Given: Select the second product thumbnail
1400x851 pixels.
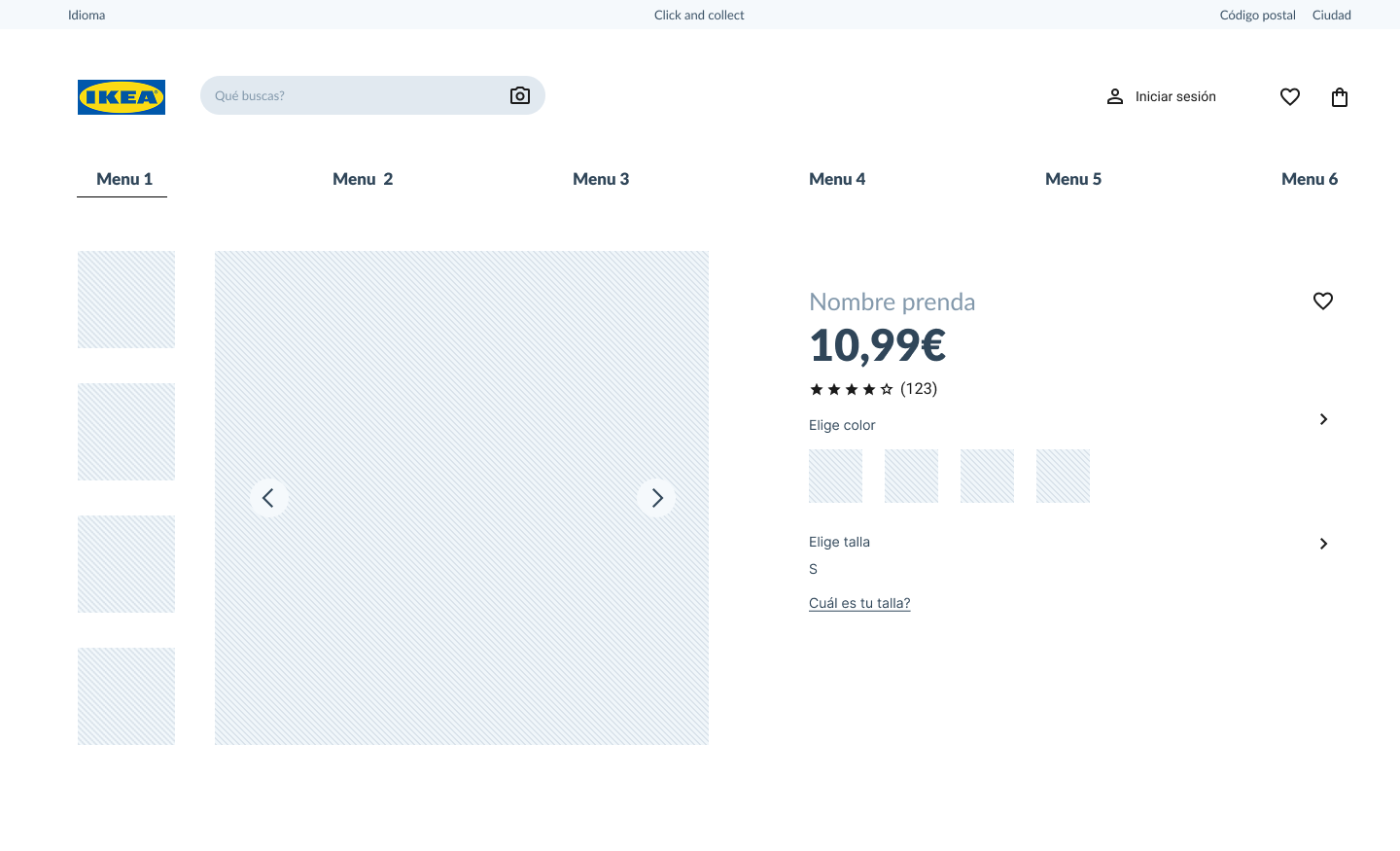Looking at the screenshot, I should tap(126, 432).
